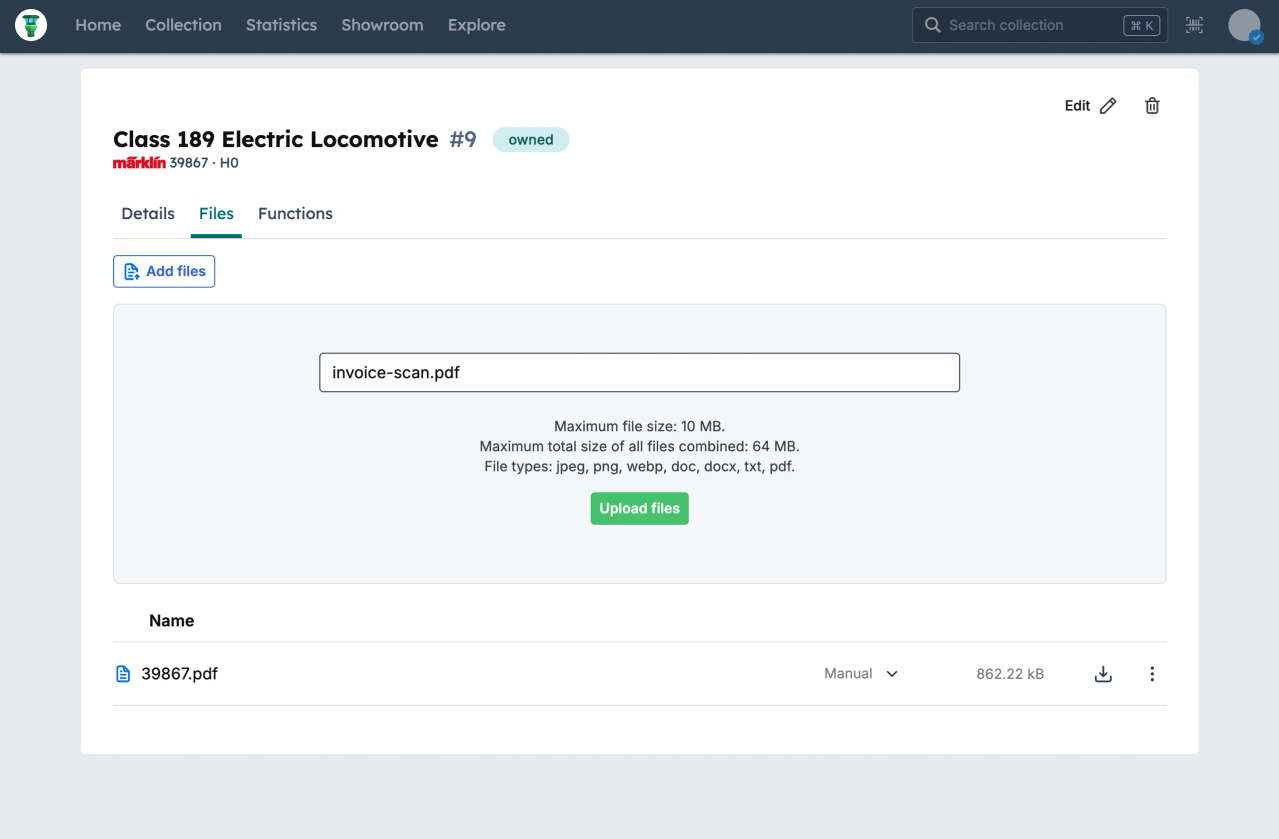Switch to the Functions tab

coord(295,214)
